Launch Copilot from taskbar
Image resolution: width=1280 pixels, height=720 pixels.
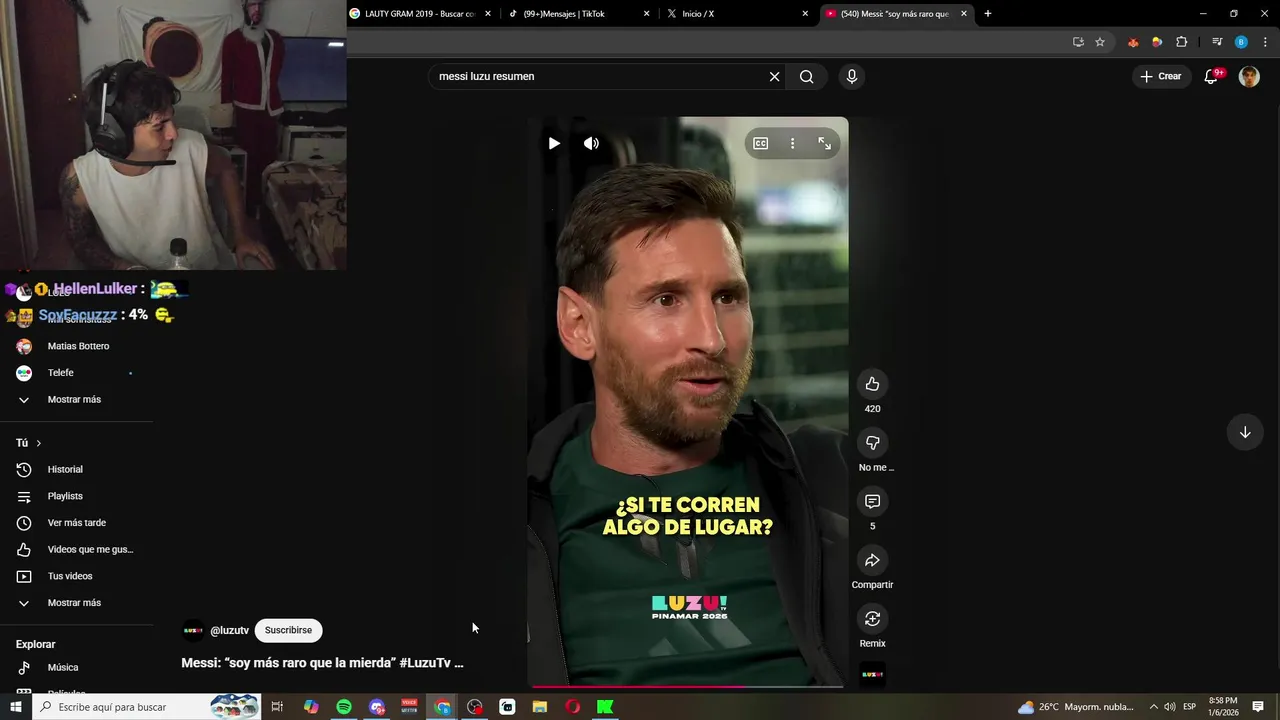pyautogui.click(x=311, y=707)
